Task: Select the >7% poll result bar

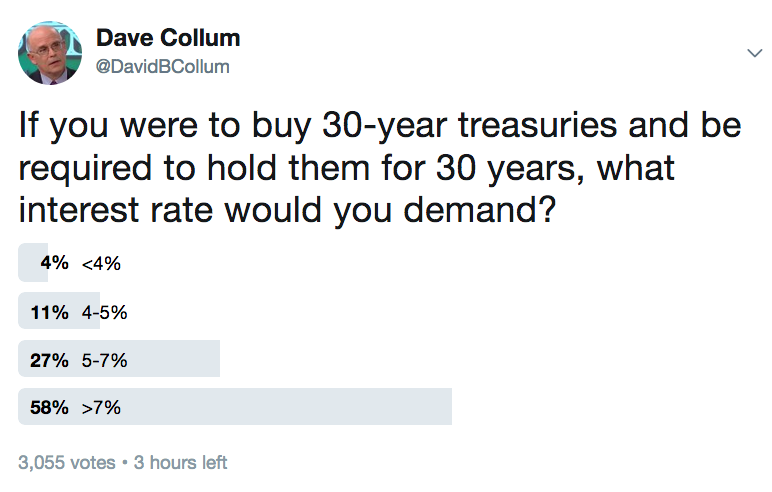Action: coord(235,406)
